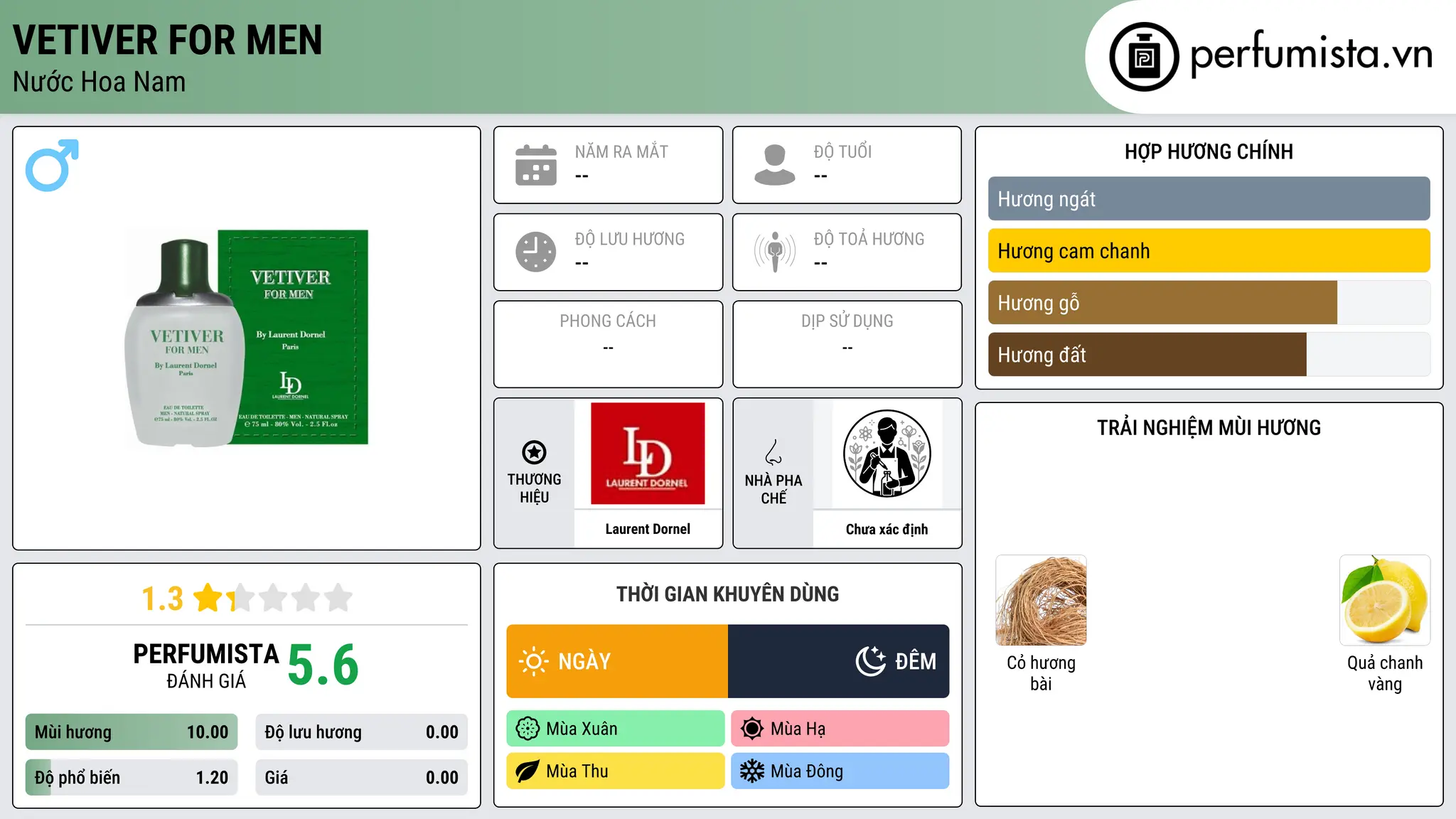1456x819 pixels.
Task: Click the Mùi hương 10.00 score bar
Action: [x=132, y=732]
